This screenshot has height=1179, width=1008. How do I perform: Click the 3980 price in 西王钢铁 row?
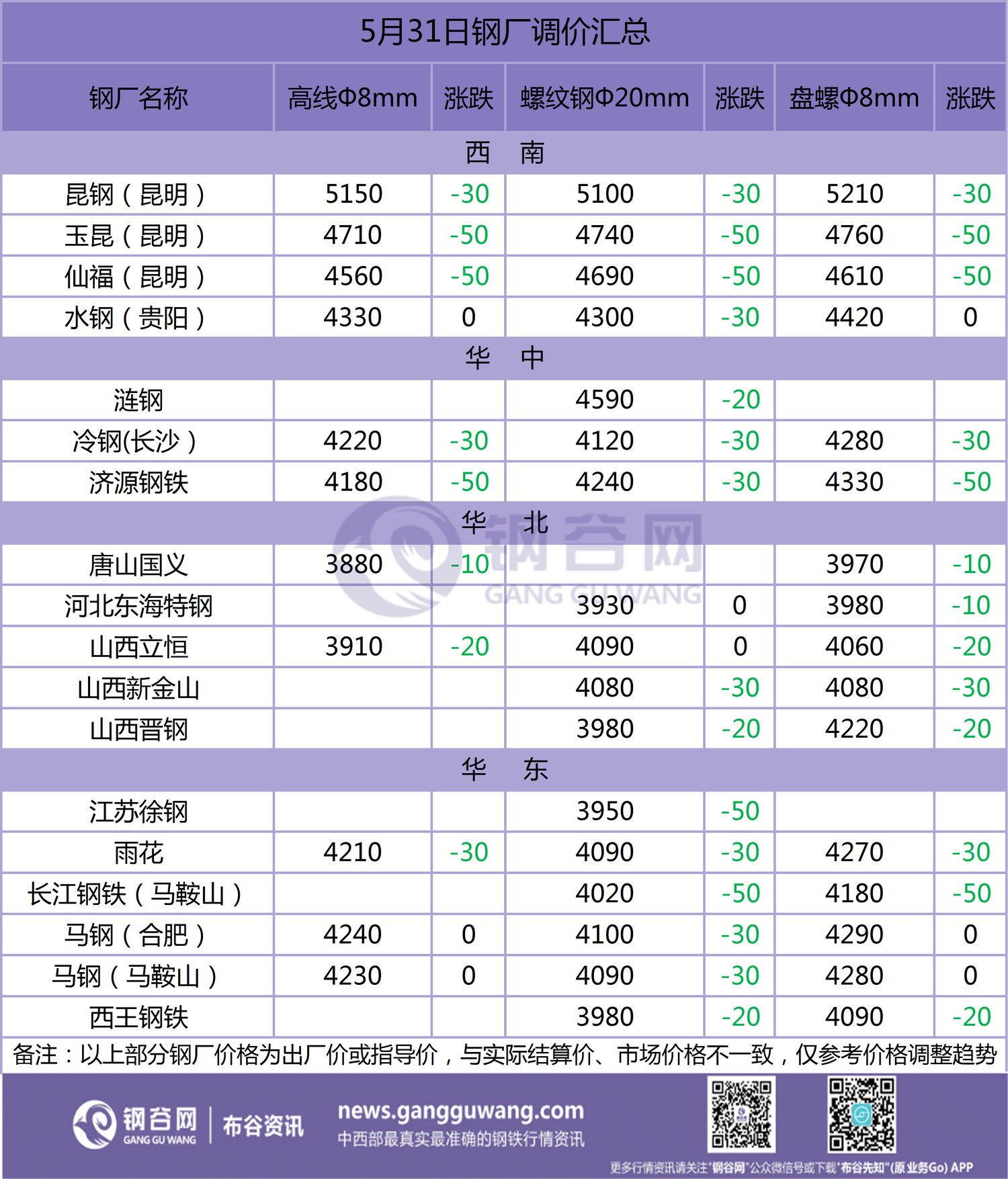[605, 1016]
